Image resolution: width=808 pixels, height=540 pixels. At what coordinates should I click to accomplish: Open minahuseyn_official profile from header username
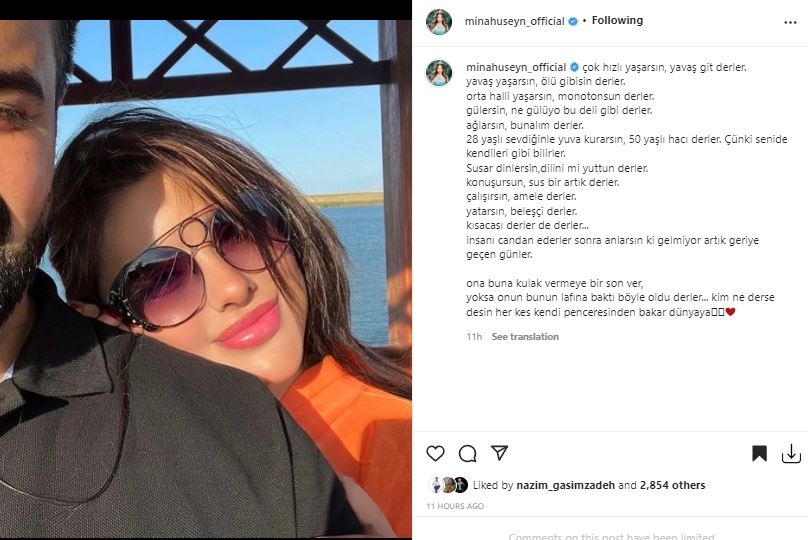pos(514,21)
